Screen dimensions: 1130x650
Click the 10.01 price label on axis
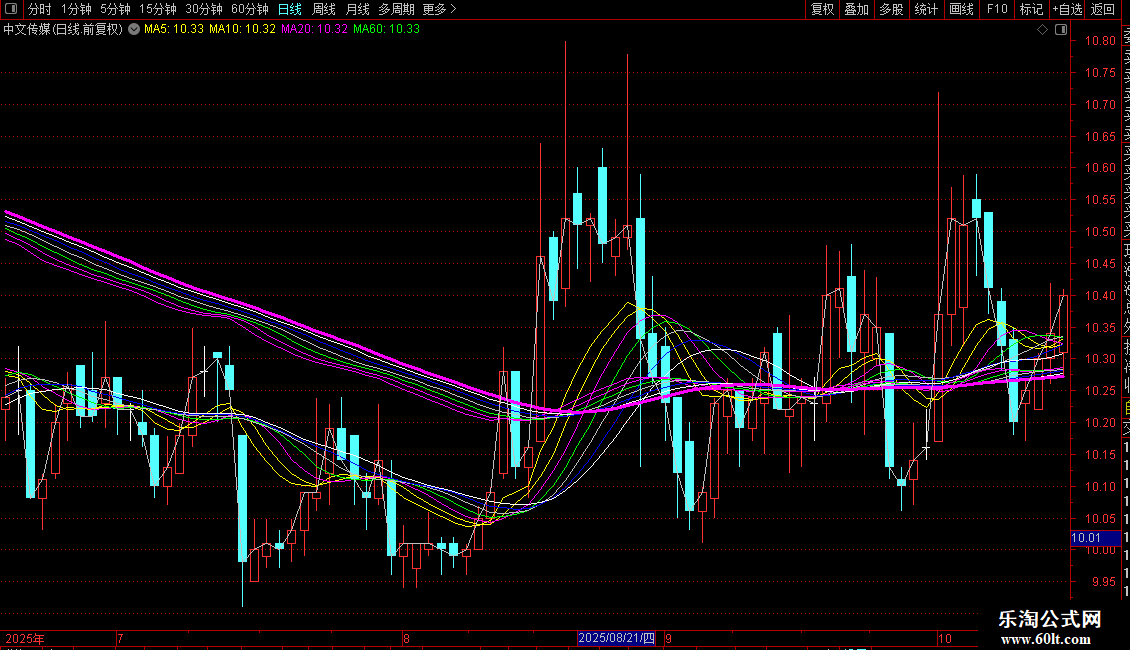click(x=1086, y=538)
